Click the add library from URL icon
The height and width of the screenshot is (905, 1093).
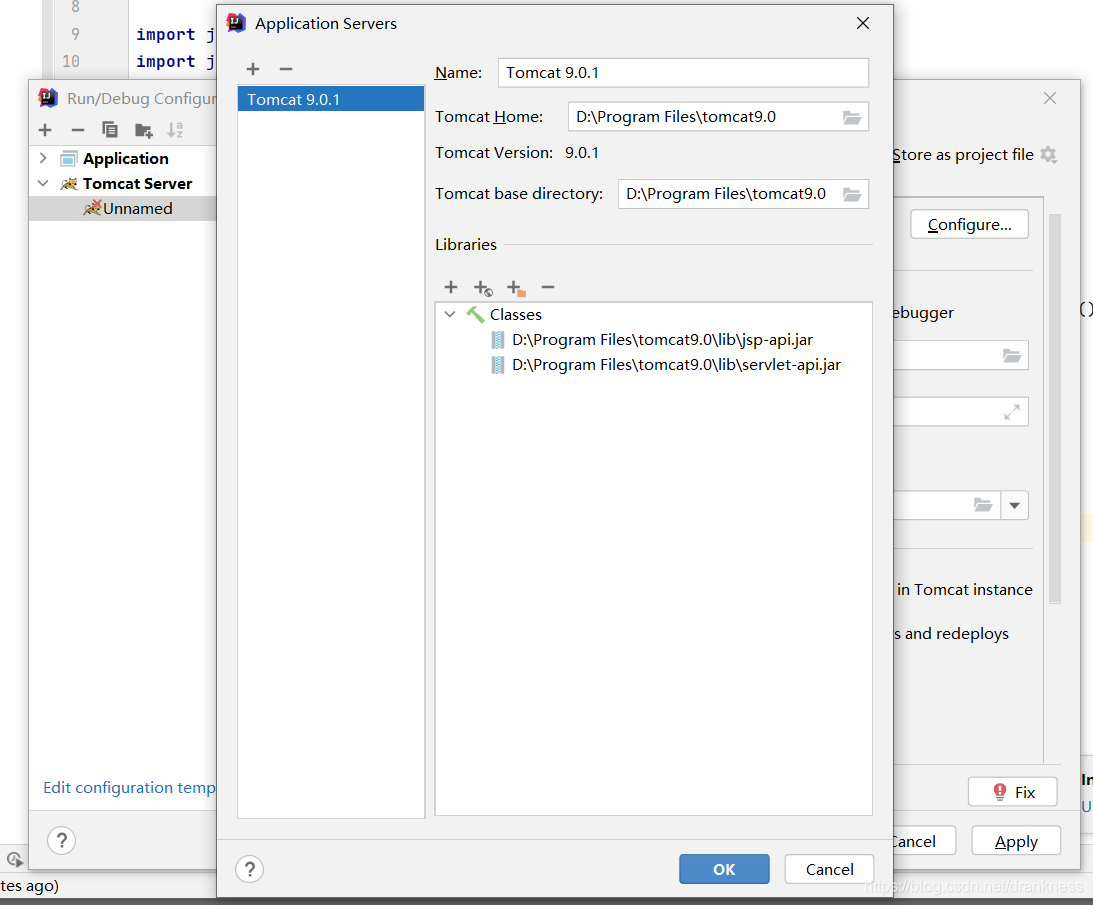pyautogui.click(x=483, y=287)
